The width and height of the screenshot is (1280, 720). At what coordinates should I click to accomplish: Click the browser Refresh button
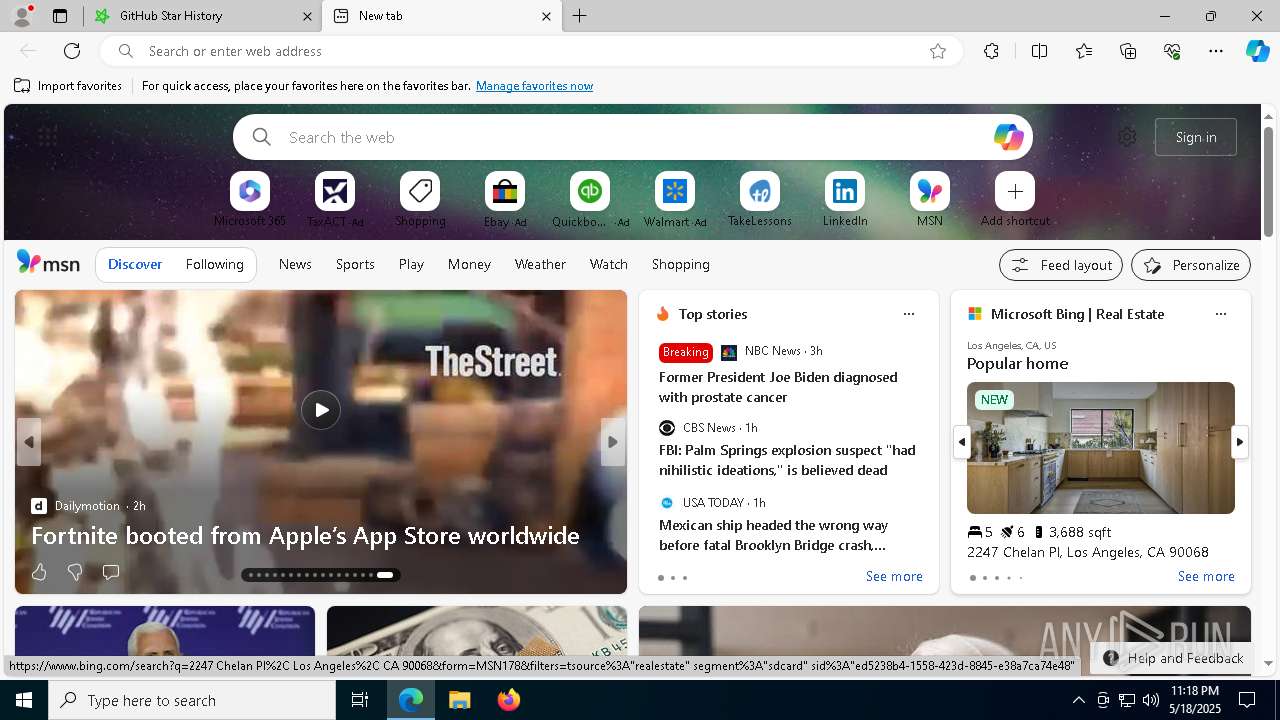[x=72, y=51]
